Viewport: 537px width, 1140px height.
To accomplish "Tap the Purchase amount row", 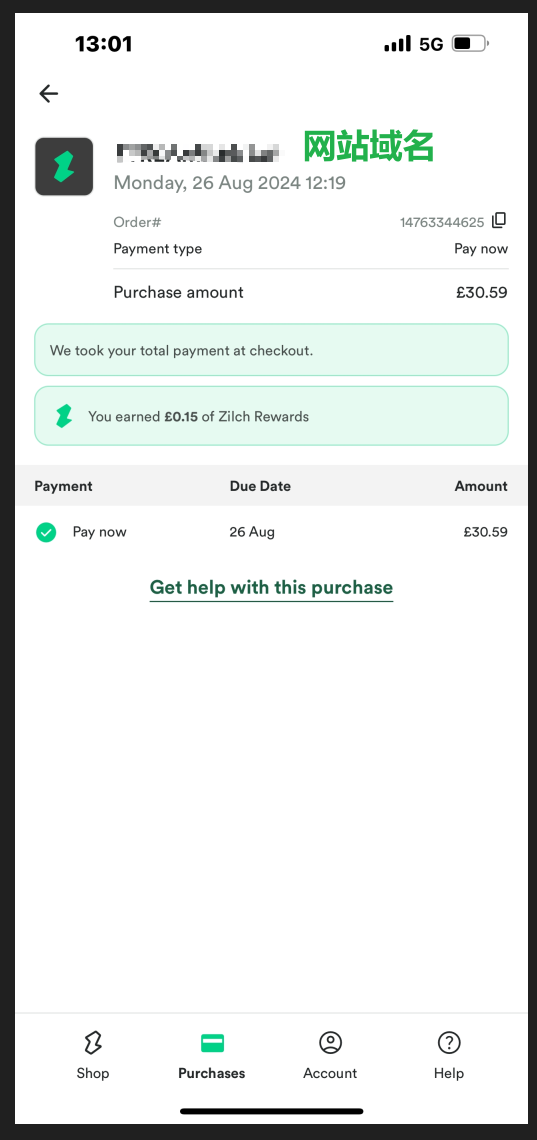I will [310, 292].
